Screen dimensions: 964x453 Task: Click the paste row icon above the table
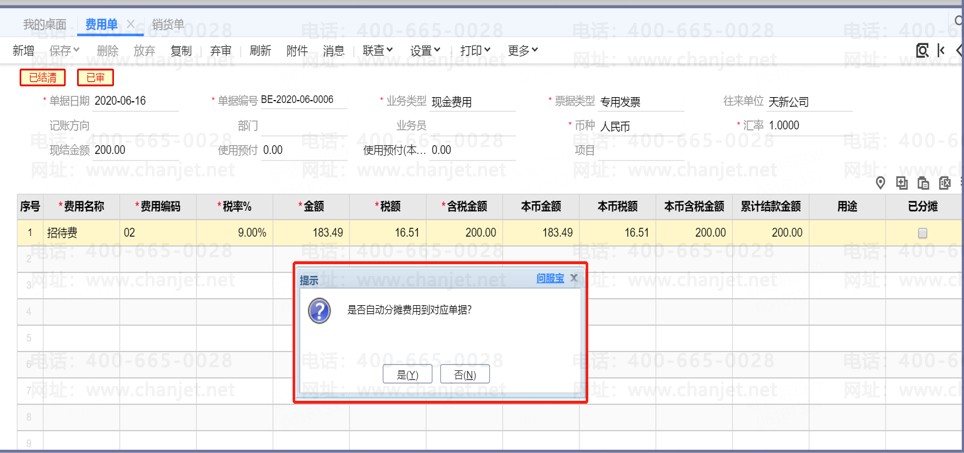click(x=923, y=183)
